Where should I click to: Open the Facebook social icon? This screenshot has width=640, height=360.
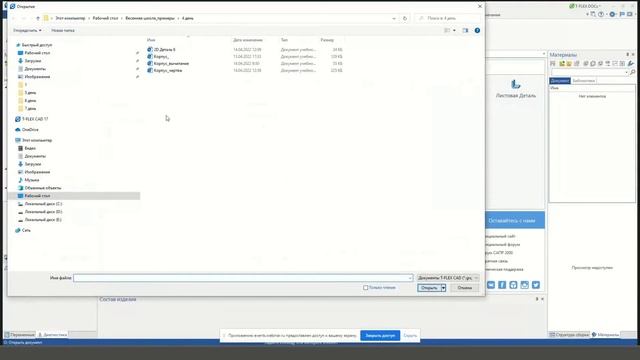pyautogui.click(x=502, y=285)
